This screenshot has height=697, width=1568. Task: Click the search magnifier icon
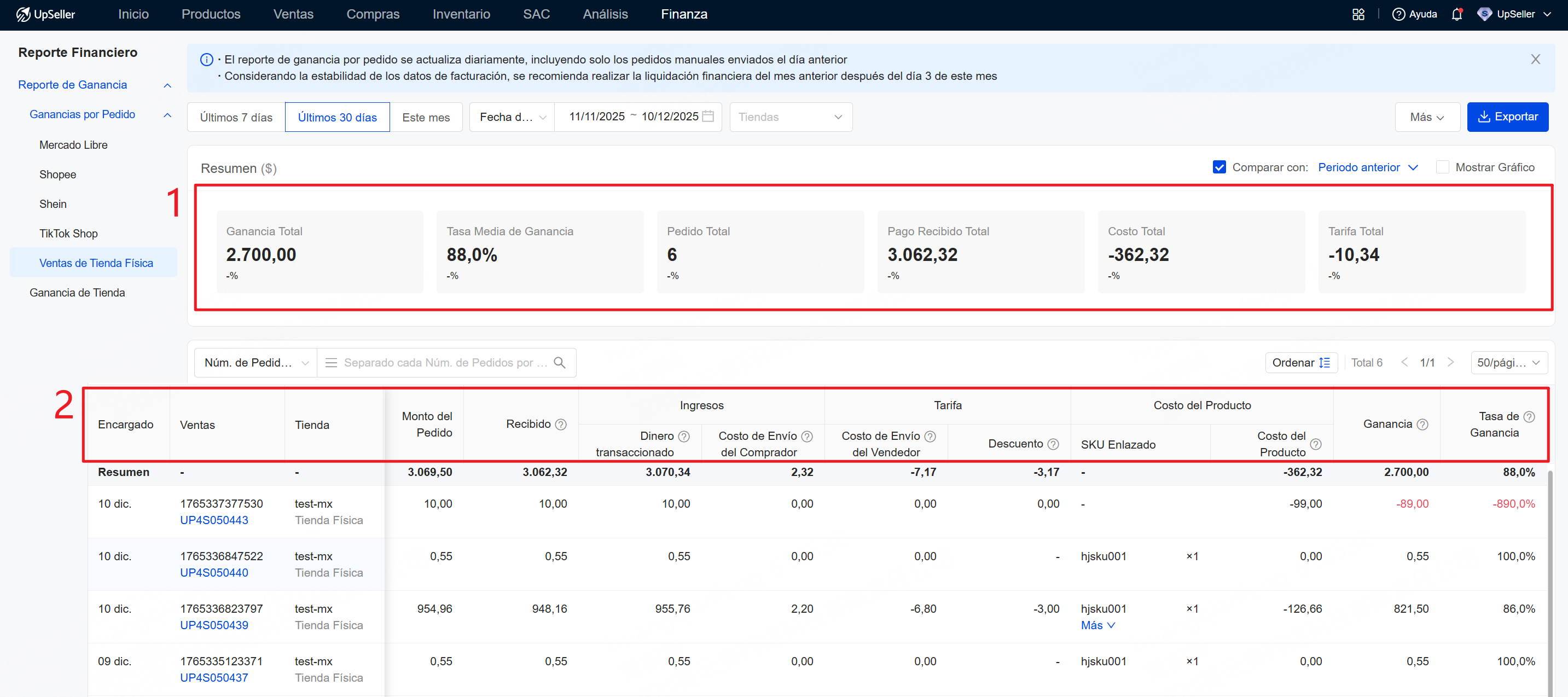[x=559, y=363]
